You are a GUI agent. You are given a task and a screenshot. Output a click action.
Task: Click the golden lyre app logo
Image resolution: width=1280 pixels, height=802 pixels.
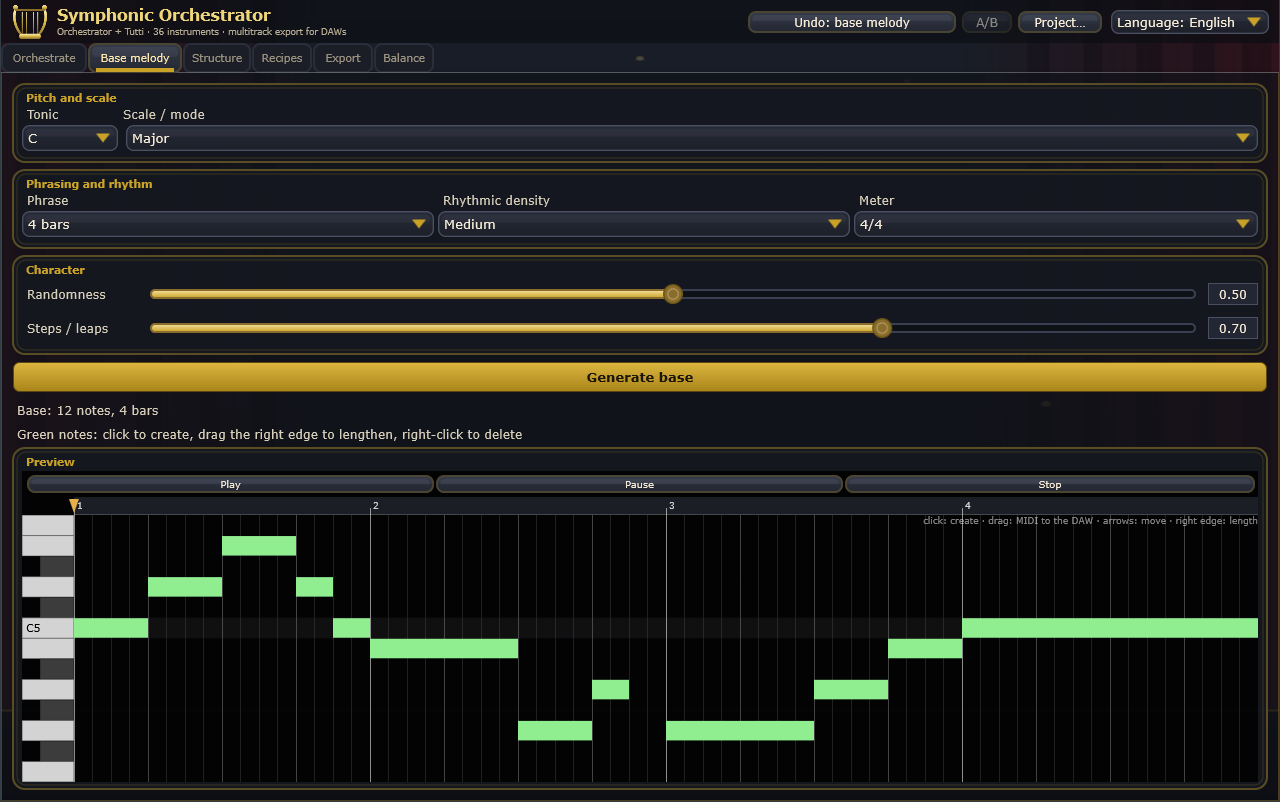point(30,21)
